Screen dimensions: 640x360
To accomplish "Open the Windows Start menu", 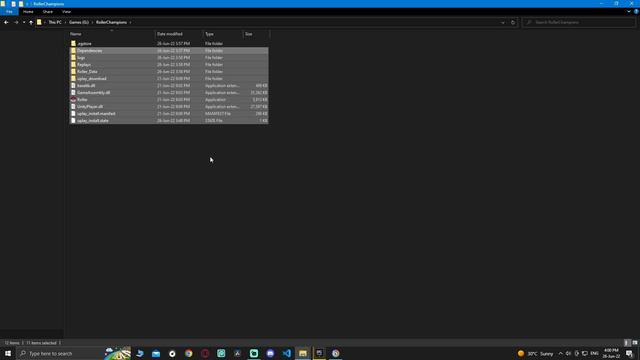I will (x=8, y=353).
